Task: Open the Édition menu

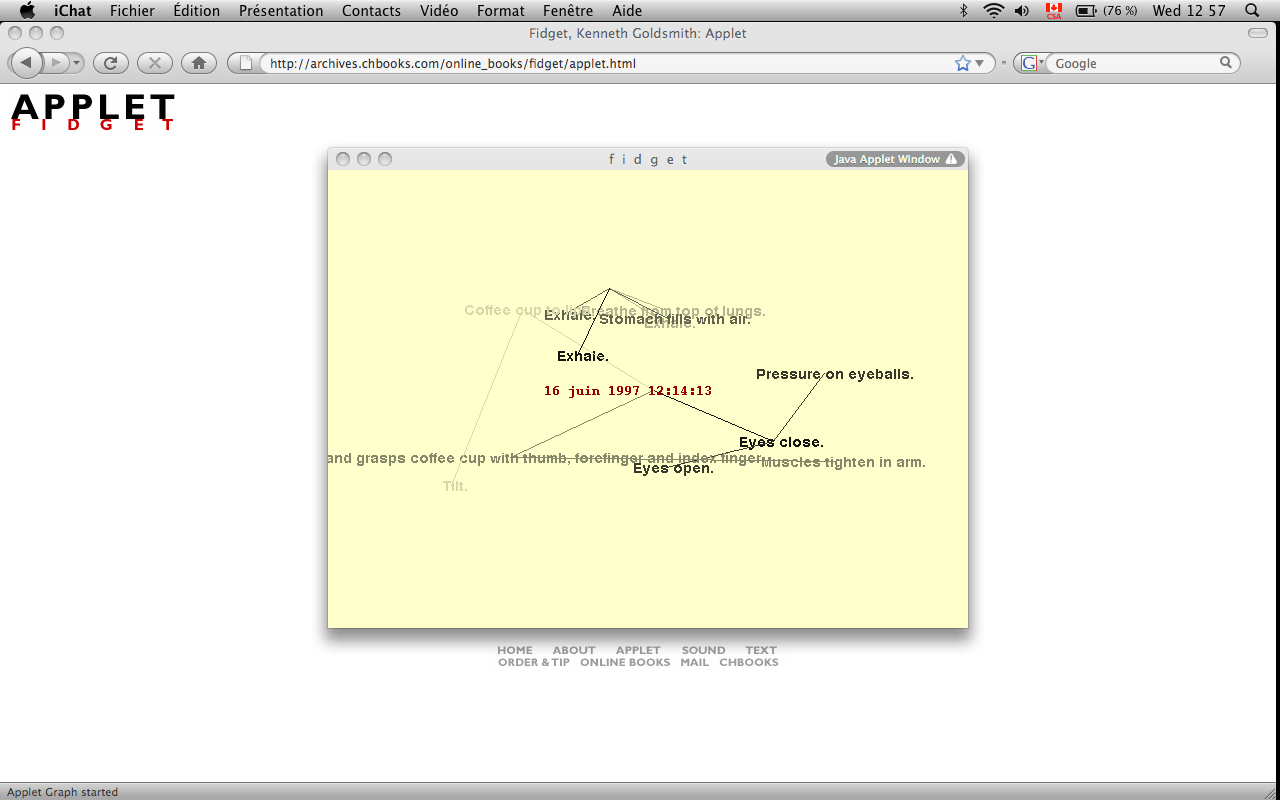Action: (x=196, y=11)
